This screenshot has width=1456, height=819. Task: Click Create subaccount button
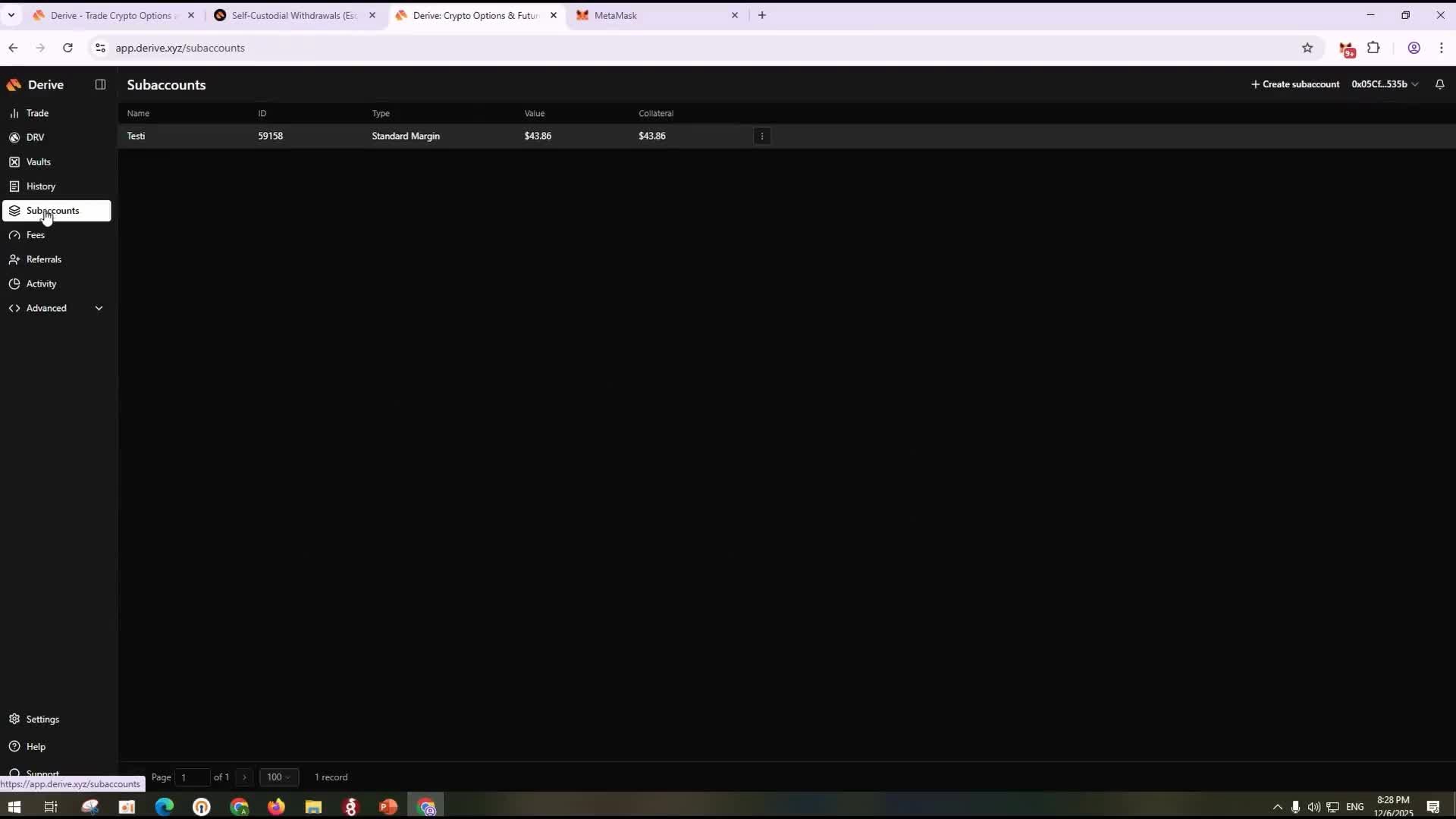pyautogui.click(x=1294, y=84)
